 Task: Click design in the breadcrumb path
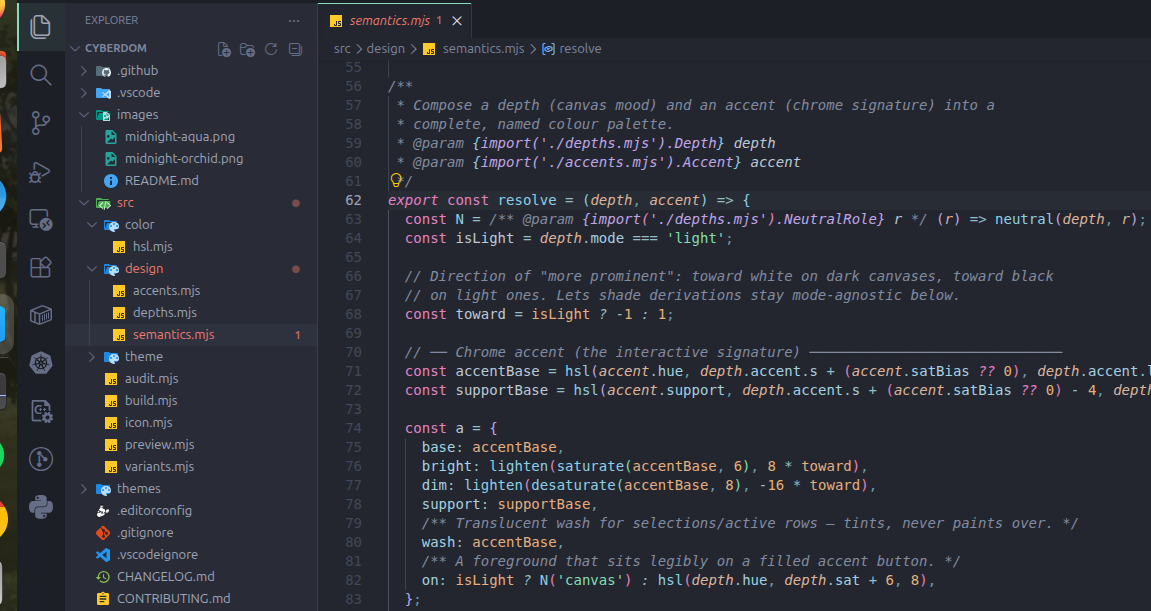(385, 48)
